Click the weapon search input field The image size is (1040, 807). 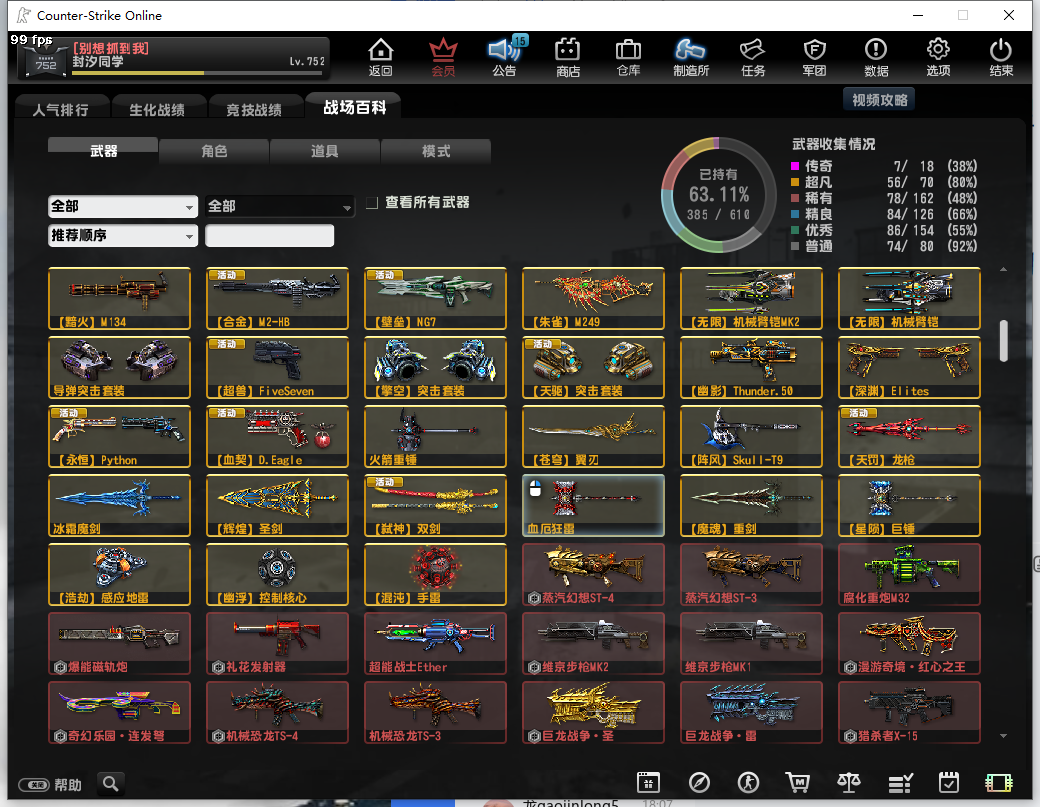[x=269, y=235]
